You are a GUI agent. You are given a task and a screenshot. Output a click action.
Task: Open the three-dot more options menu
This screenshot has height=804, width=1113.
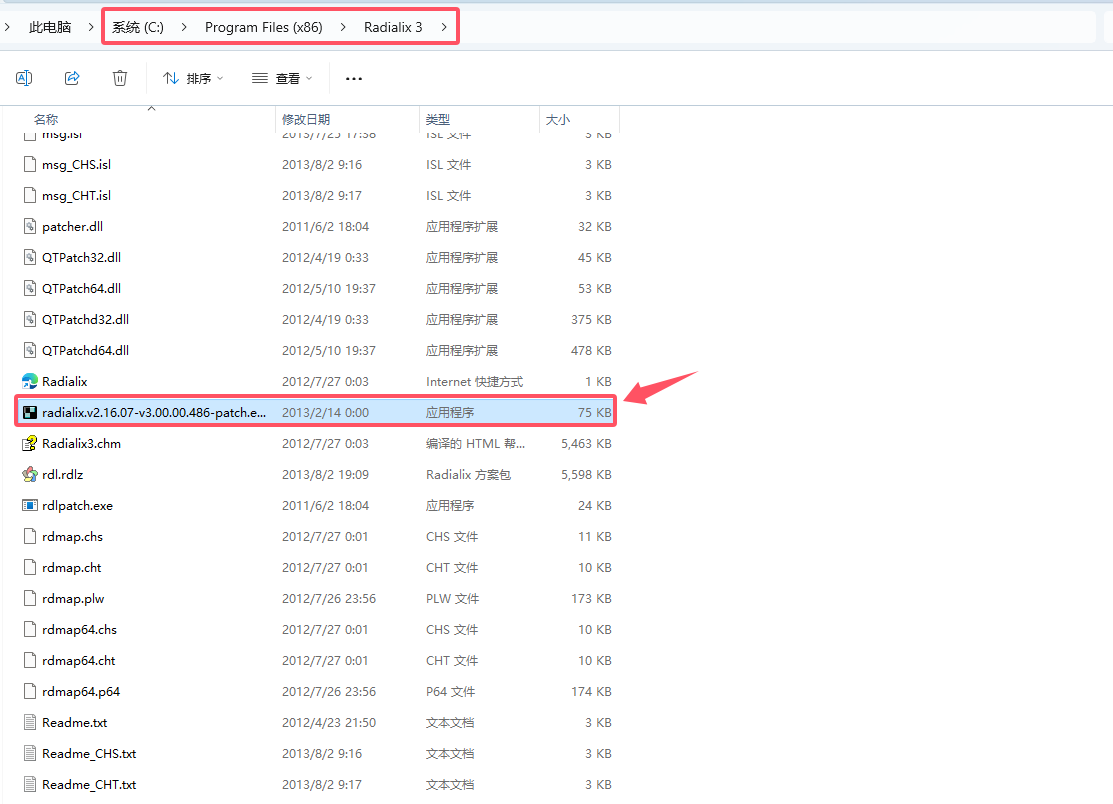(353, 78)
